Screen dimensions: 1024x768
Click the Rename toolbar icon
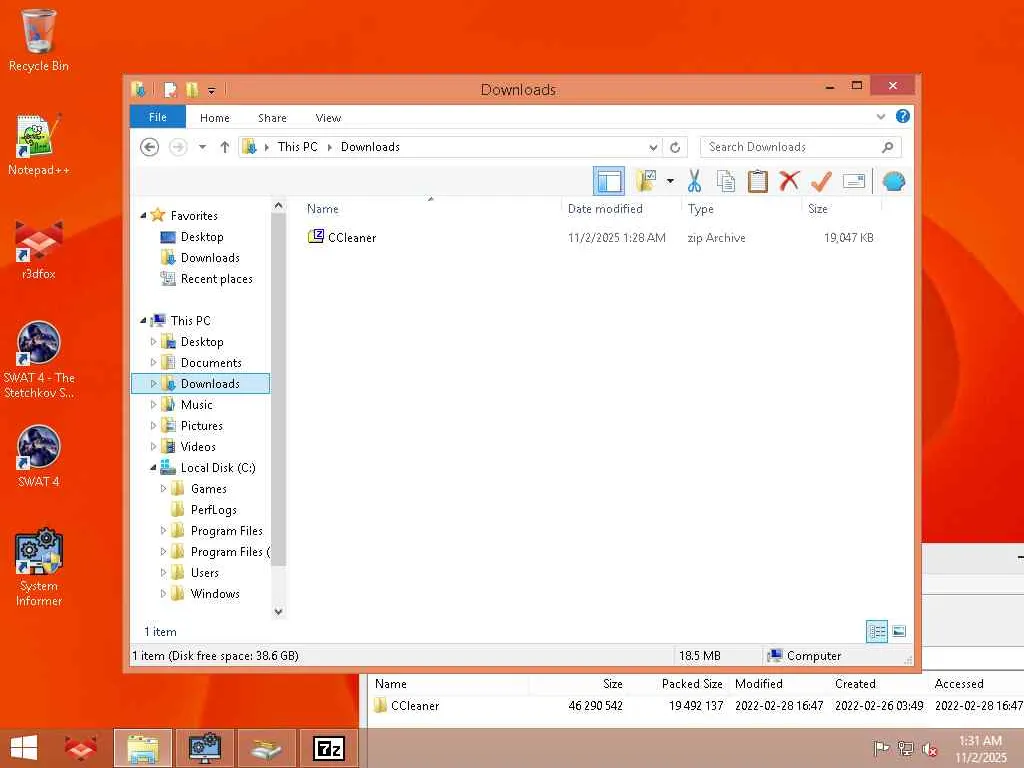pos(854,181)
